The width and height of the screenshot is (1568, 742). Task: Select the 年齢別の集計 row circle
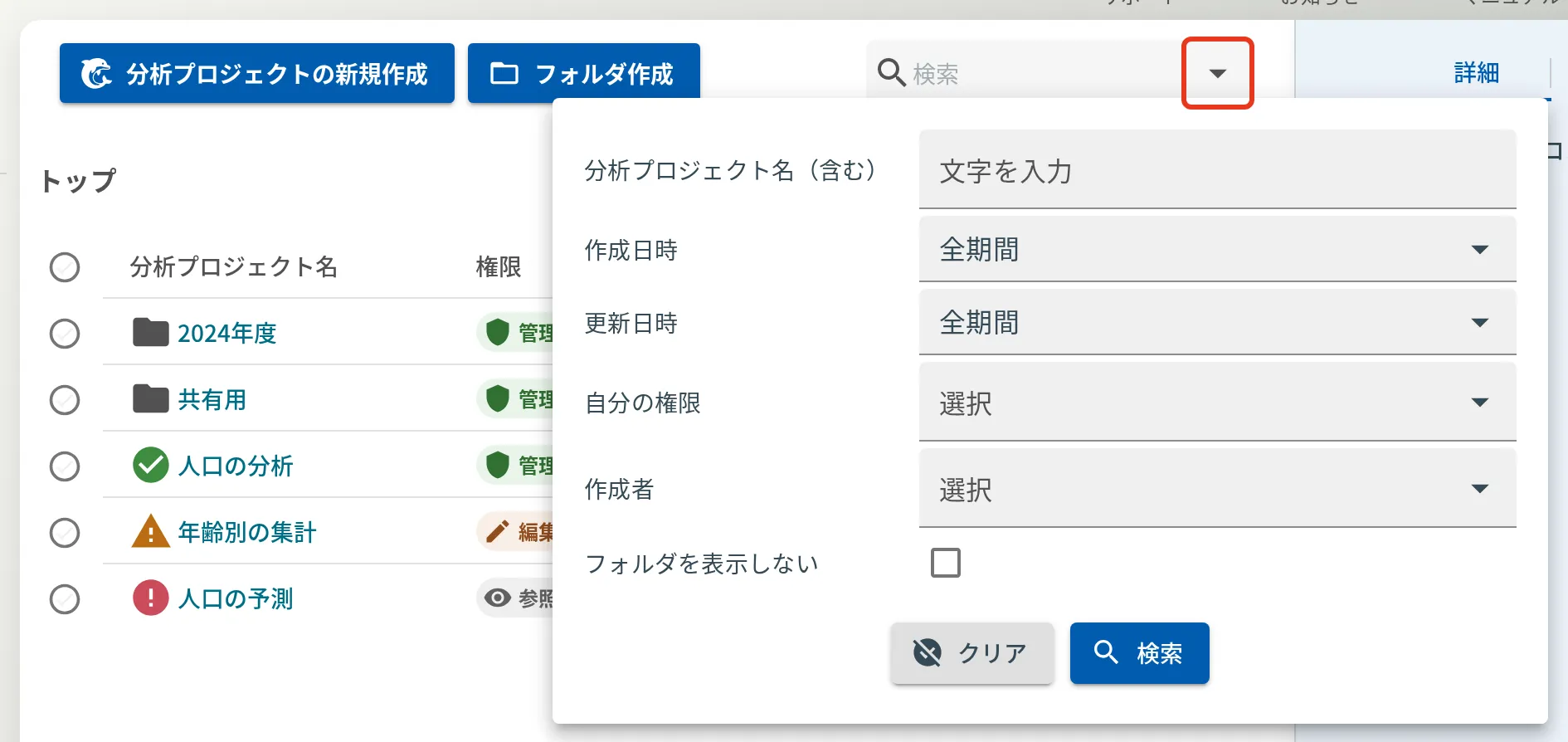click(x=65, y=533)
